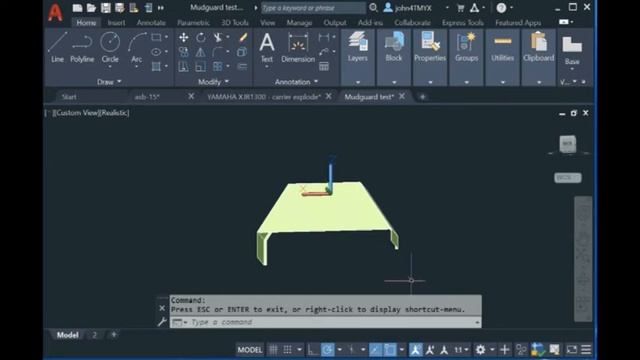Screen dimensions: 640x360
Task: Expand the Annotation panel dropdown
Action: (296, 82)
